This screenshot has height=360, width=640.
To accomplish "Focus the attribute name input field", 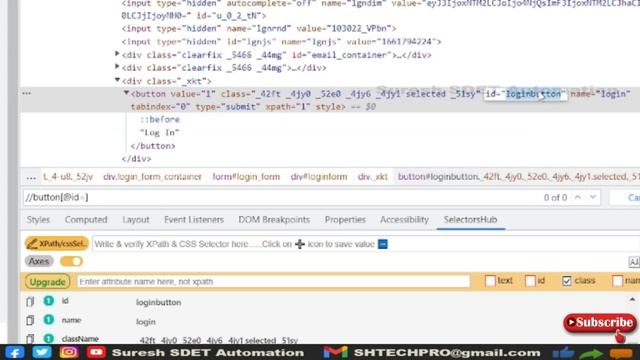I will [x=273, y=282].
